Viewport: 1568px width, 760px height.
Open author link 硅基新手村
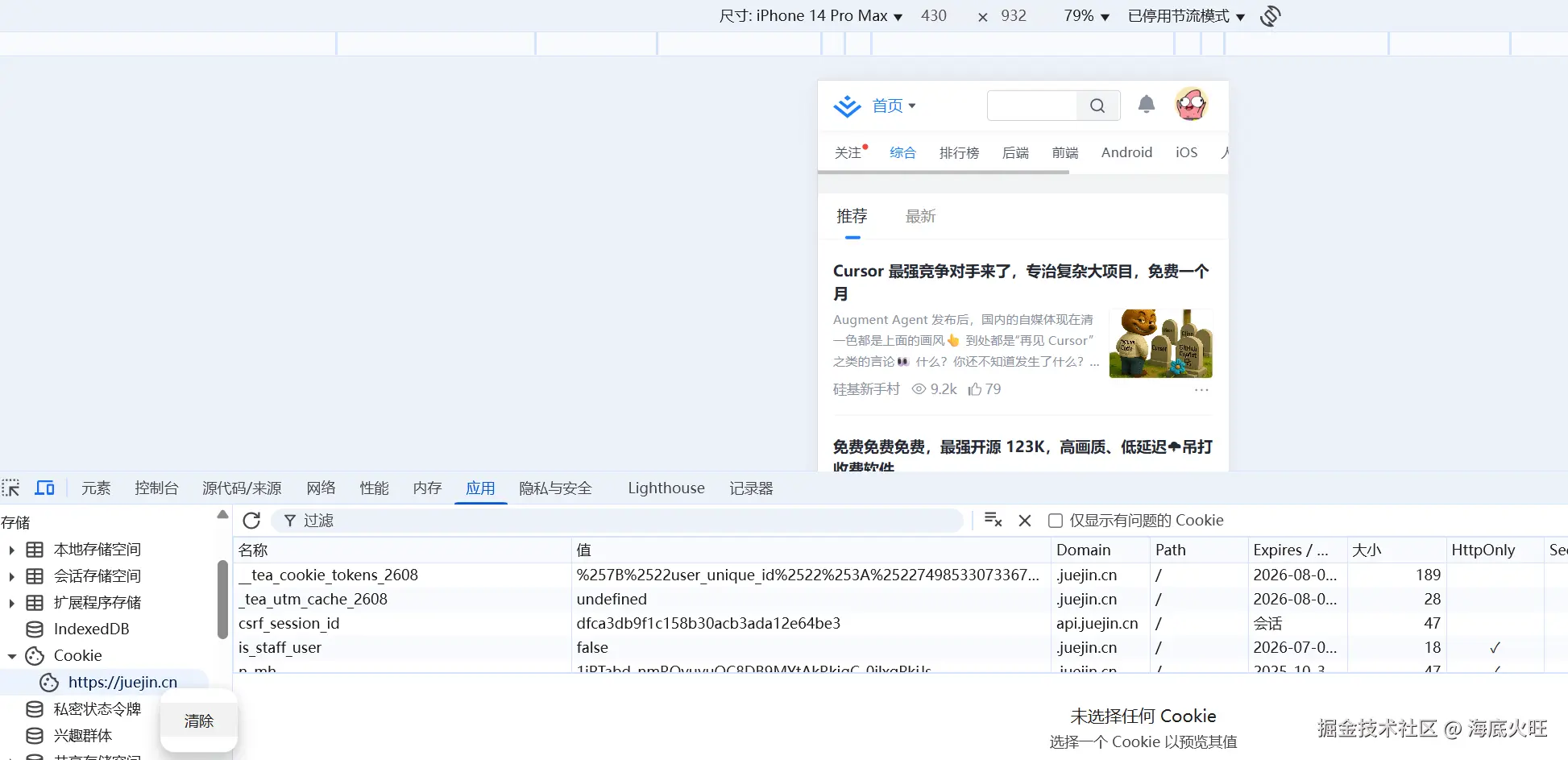click(x=866, y=389)
